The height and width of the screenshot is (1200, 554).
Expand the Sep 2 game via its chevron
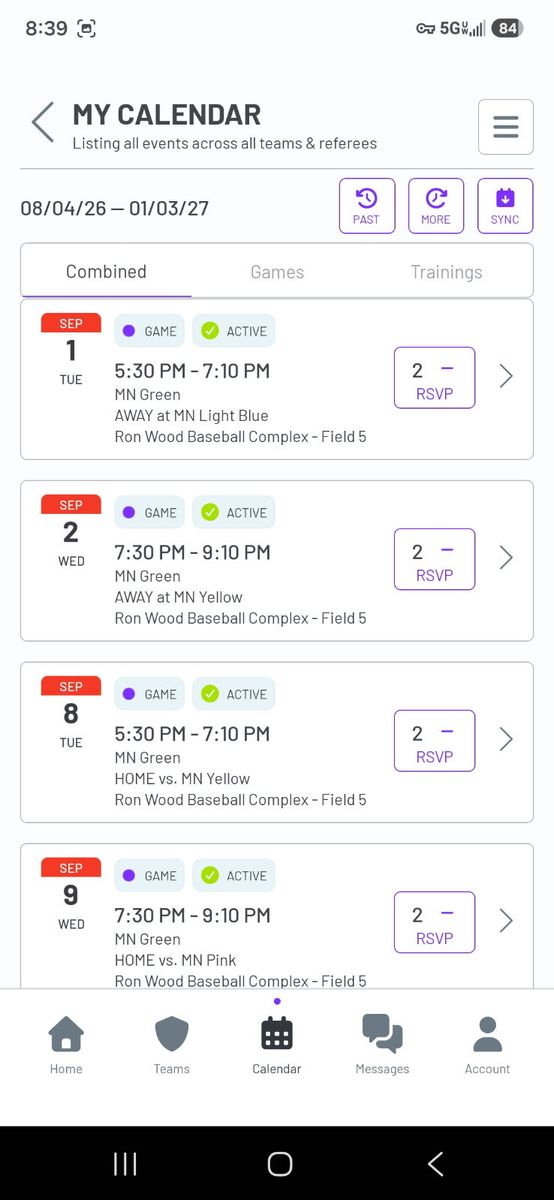[x=506, y=558]
